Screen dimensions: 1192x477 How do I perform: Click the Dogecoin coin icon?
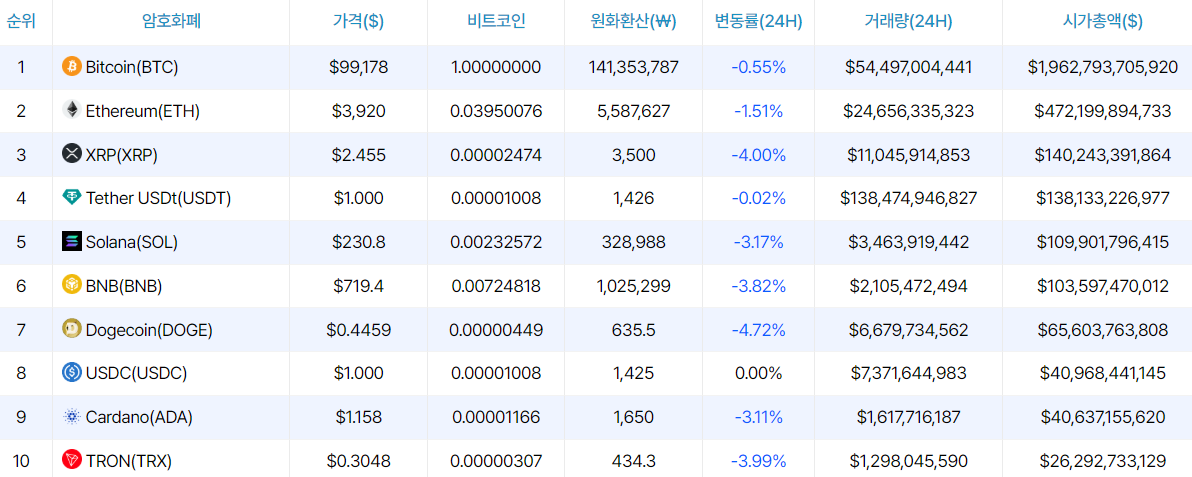click(x=71, y=329)
